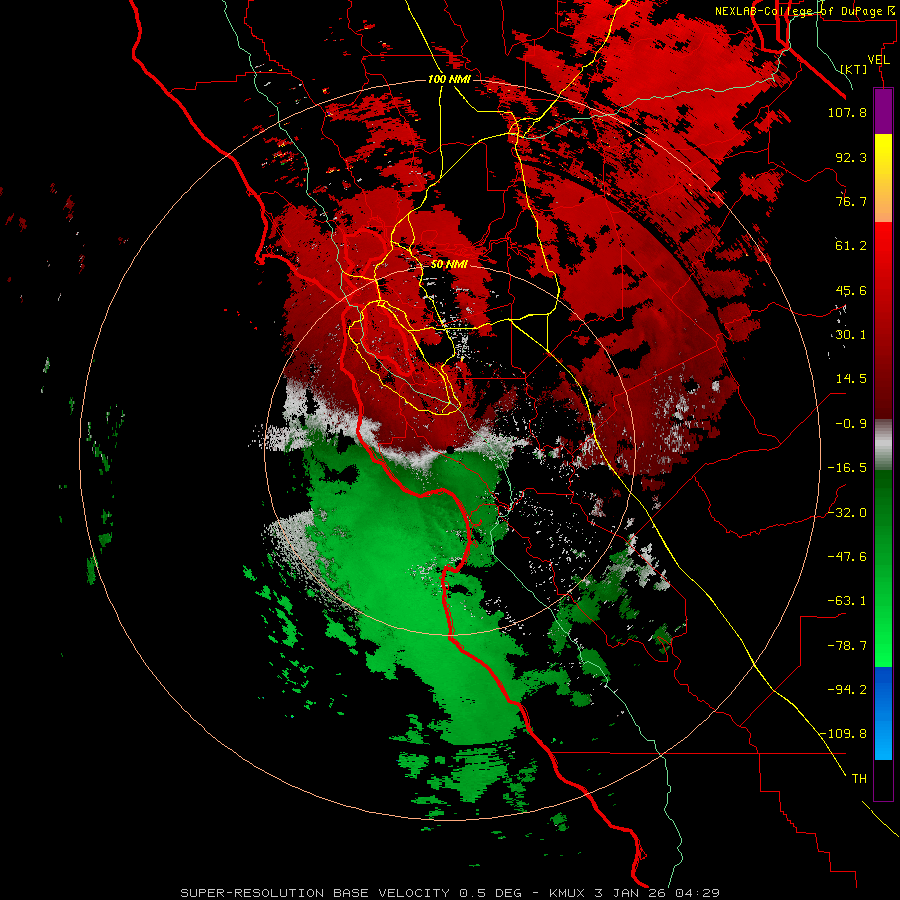Click the -109.8 velocity scale value
Image resolution: width=900 pixels, height=900 pixels.
[843, 734]
